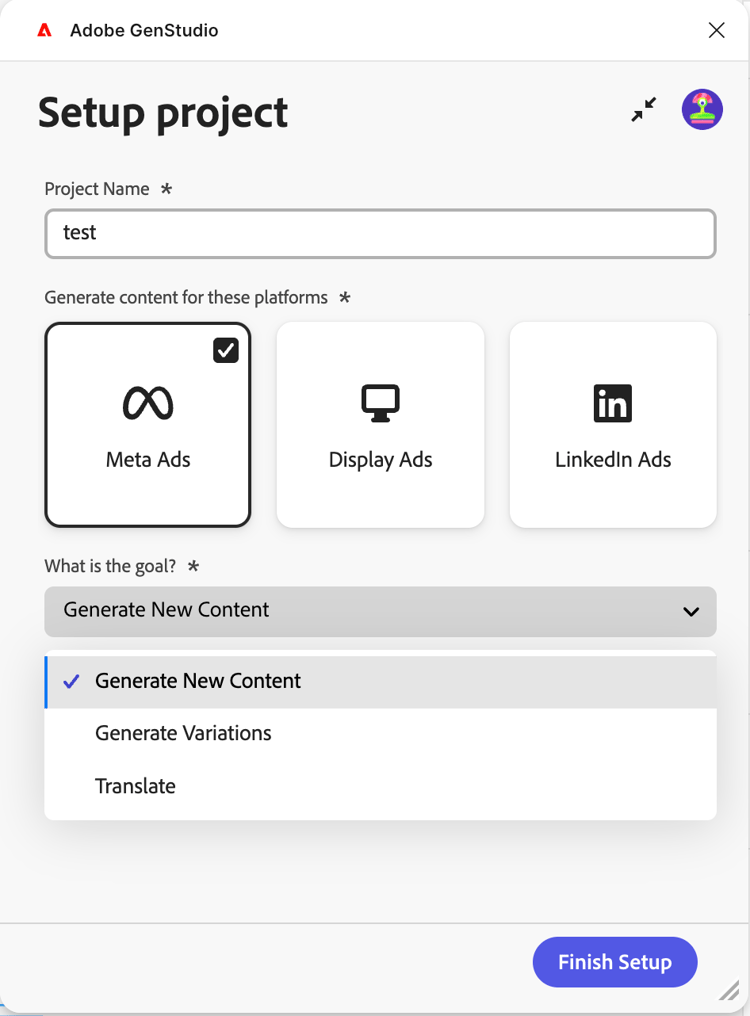Open the user avatar profile icon

tap(702, 110)
